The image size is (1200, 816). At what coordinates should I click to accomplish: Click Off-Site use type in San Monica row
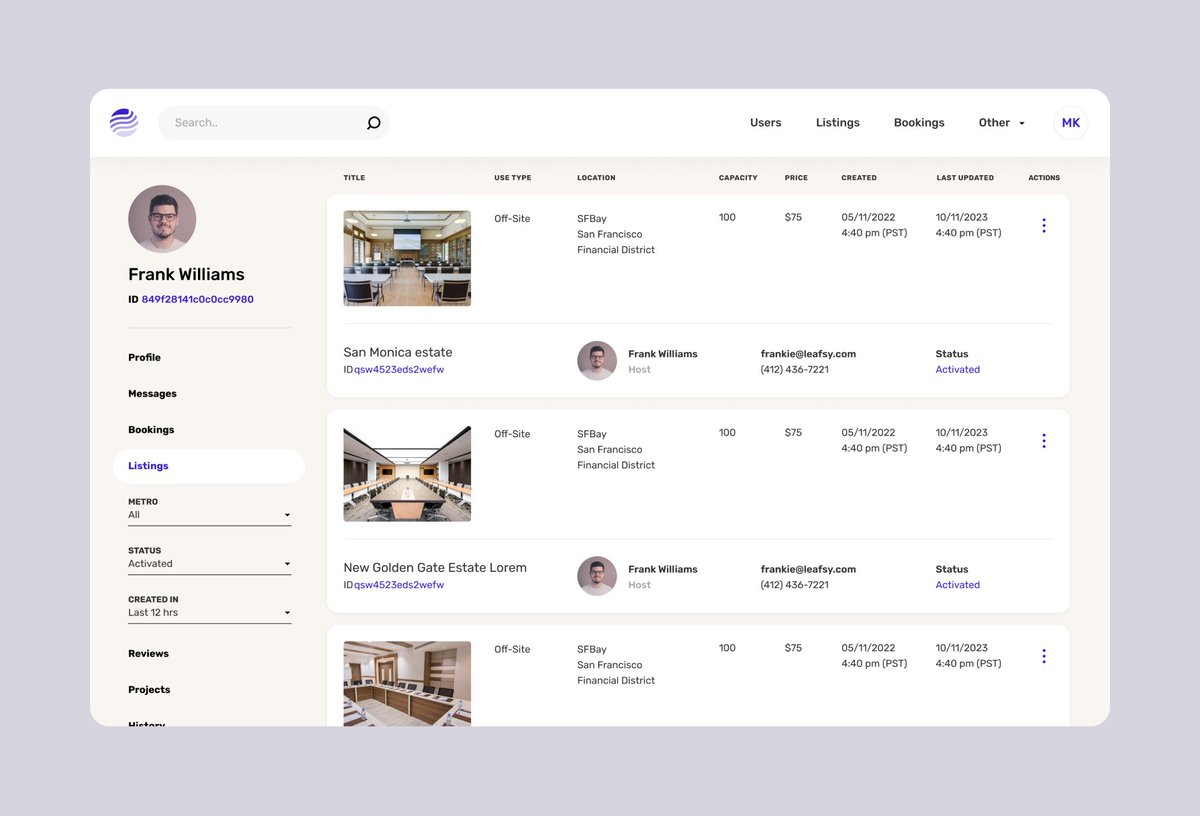512,218
